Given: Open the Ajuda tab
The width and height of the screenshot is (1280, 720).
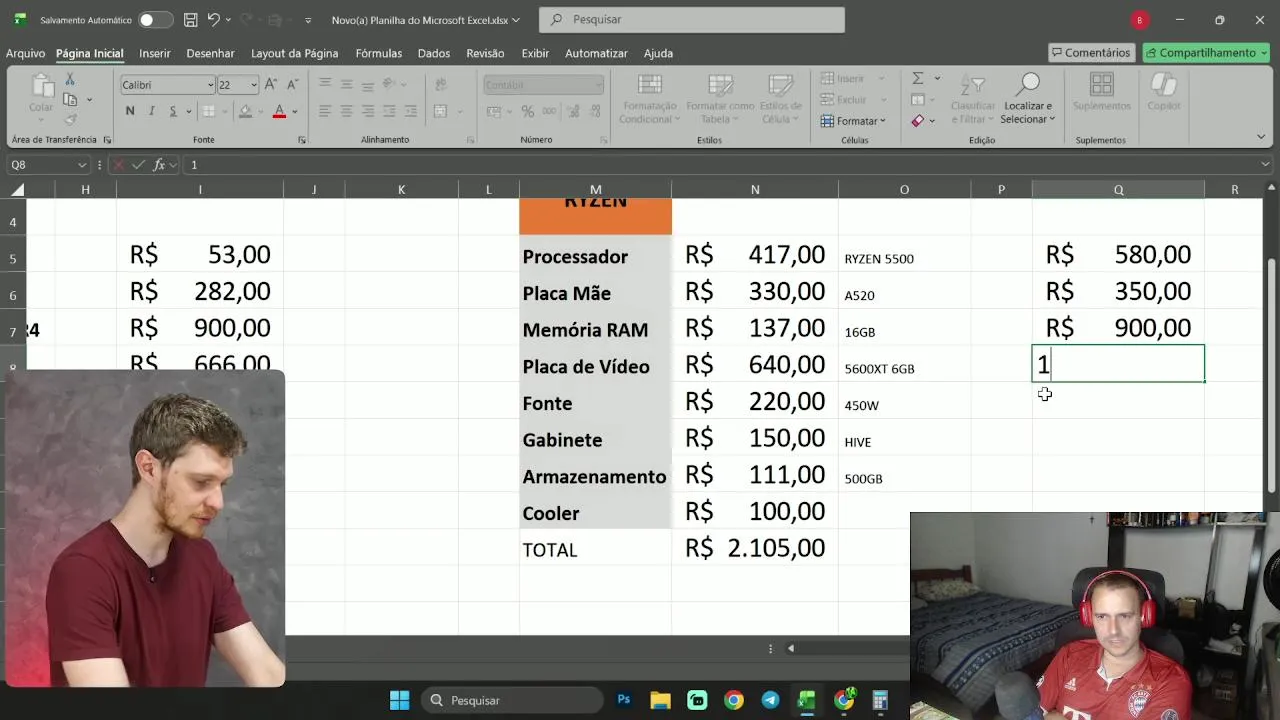Looking at the screenshot, I should click(x=658, y=53).
